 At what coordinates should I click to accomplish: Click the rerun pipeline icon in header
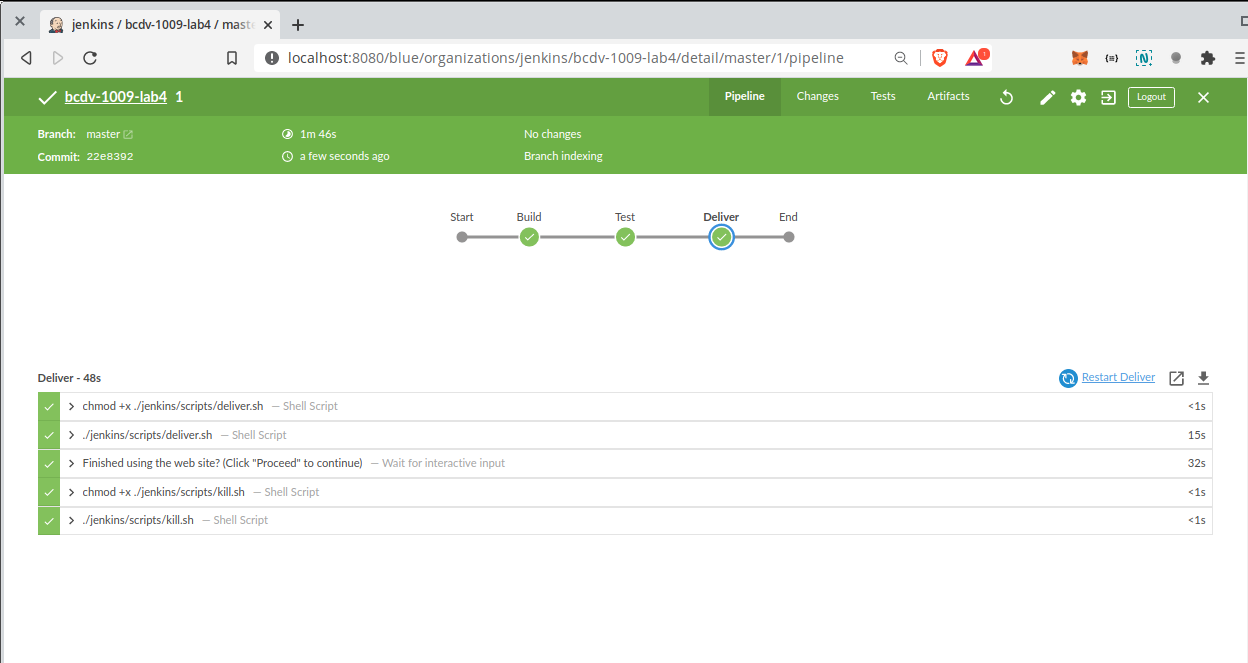click(x=1007, y=97)
